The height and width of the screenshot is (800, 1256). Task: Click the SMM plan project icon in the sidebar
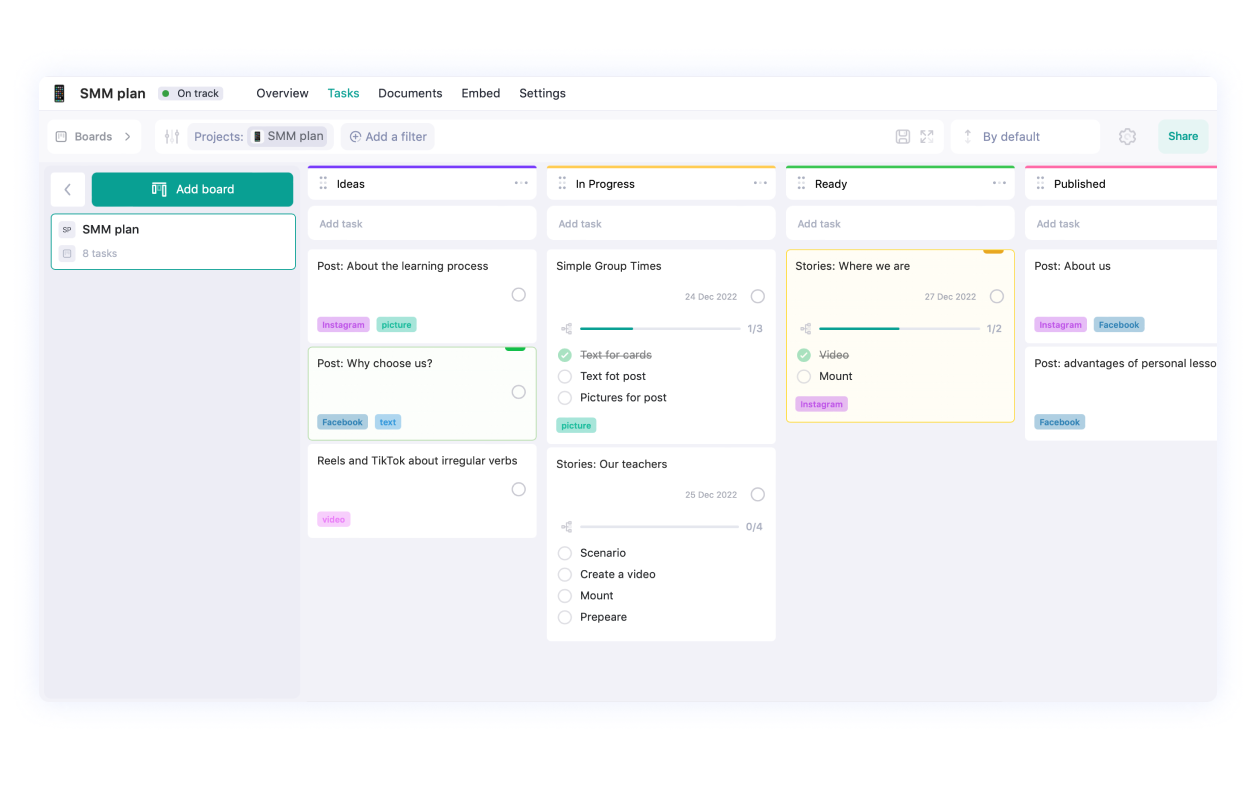coord(66,229)
